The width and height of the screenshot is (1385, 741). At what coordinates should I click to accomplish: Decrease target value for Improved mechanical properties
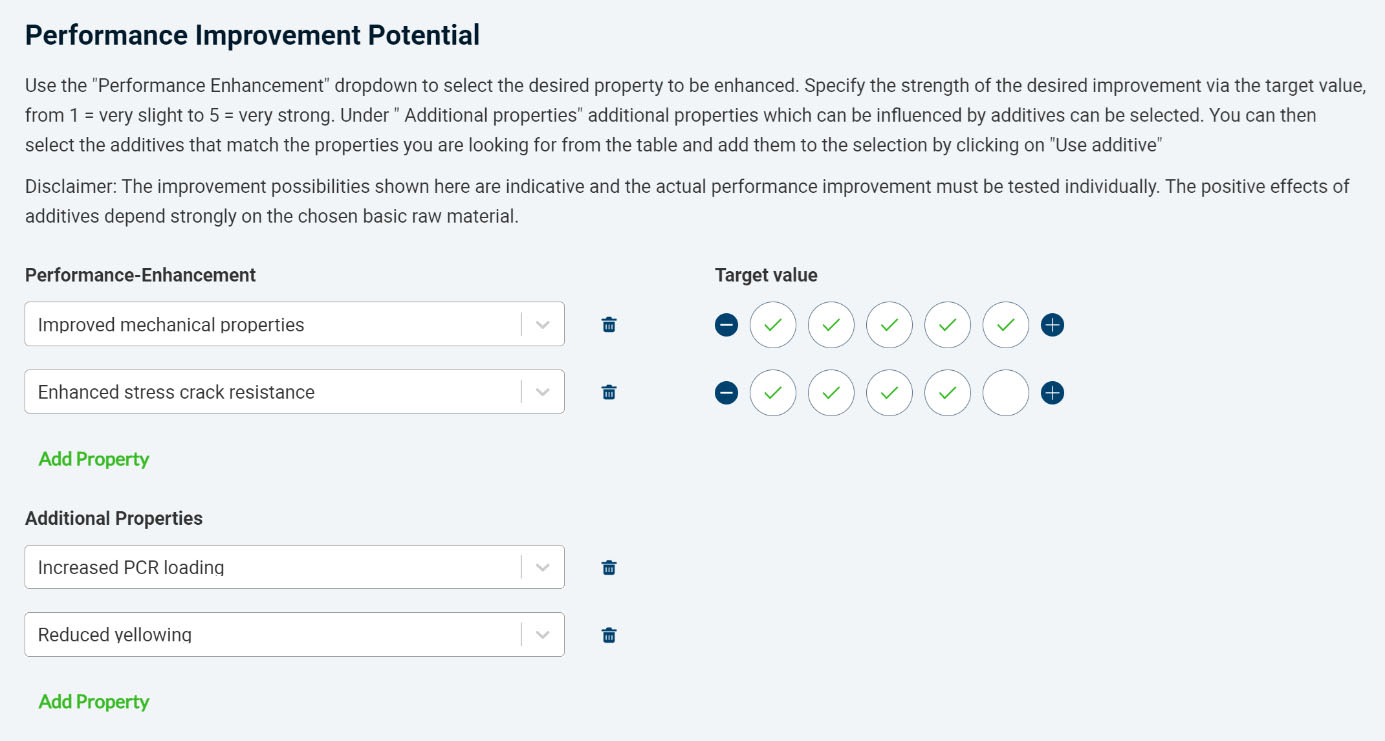(727, 324)
